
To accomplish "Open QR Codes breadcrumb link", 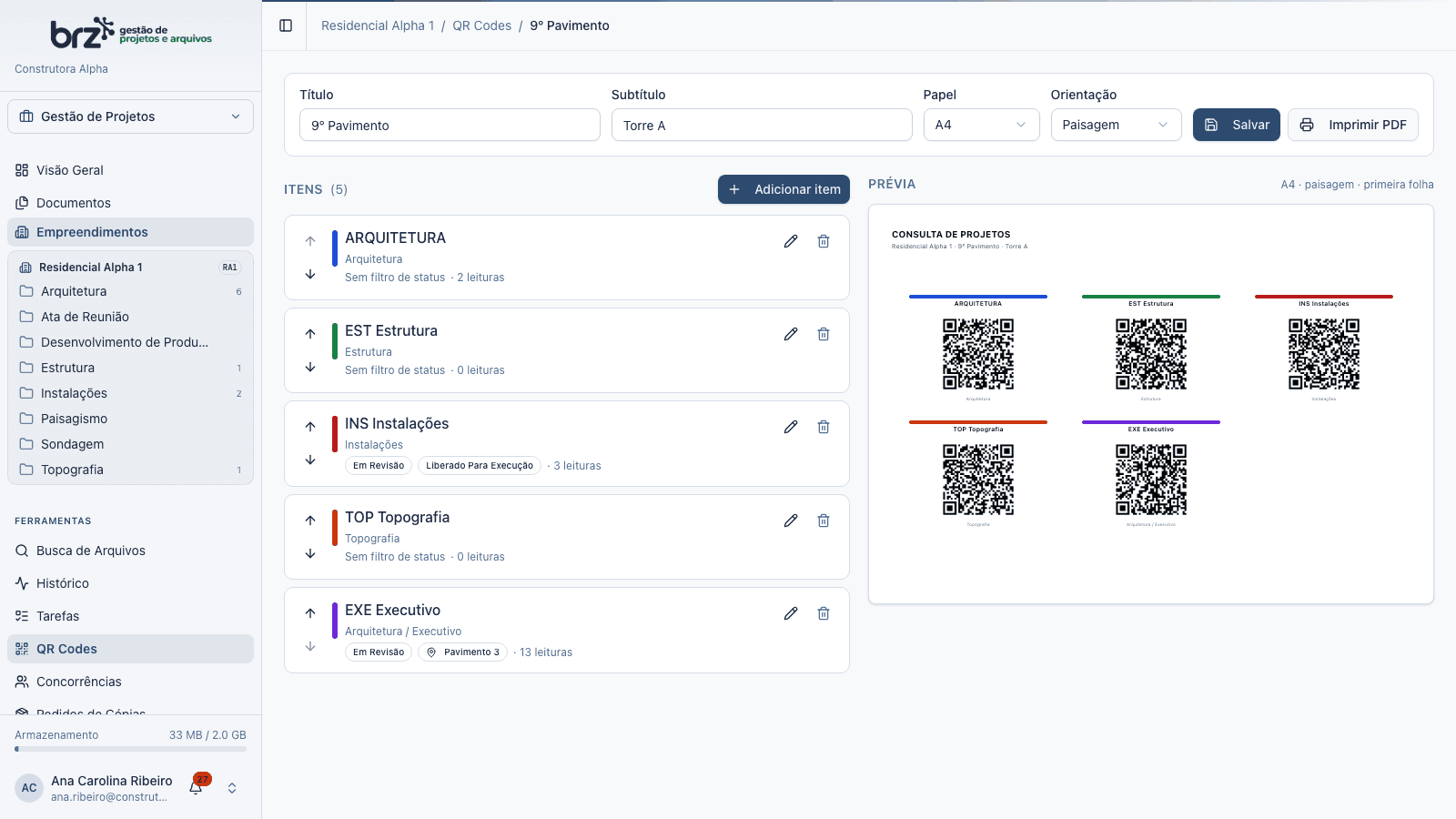I will [x=482, y=25].
